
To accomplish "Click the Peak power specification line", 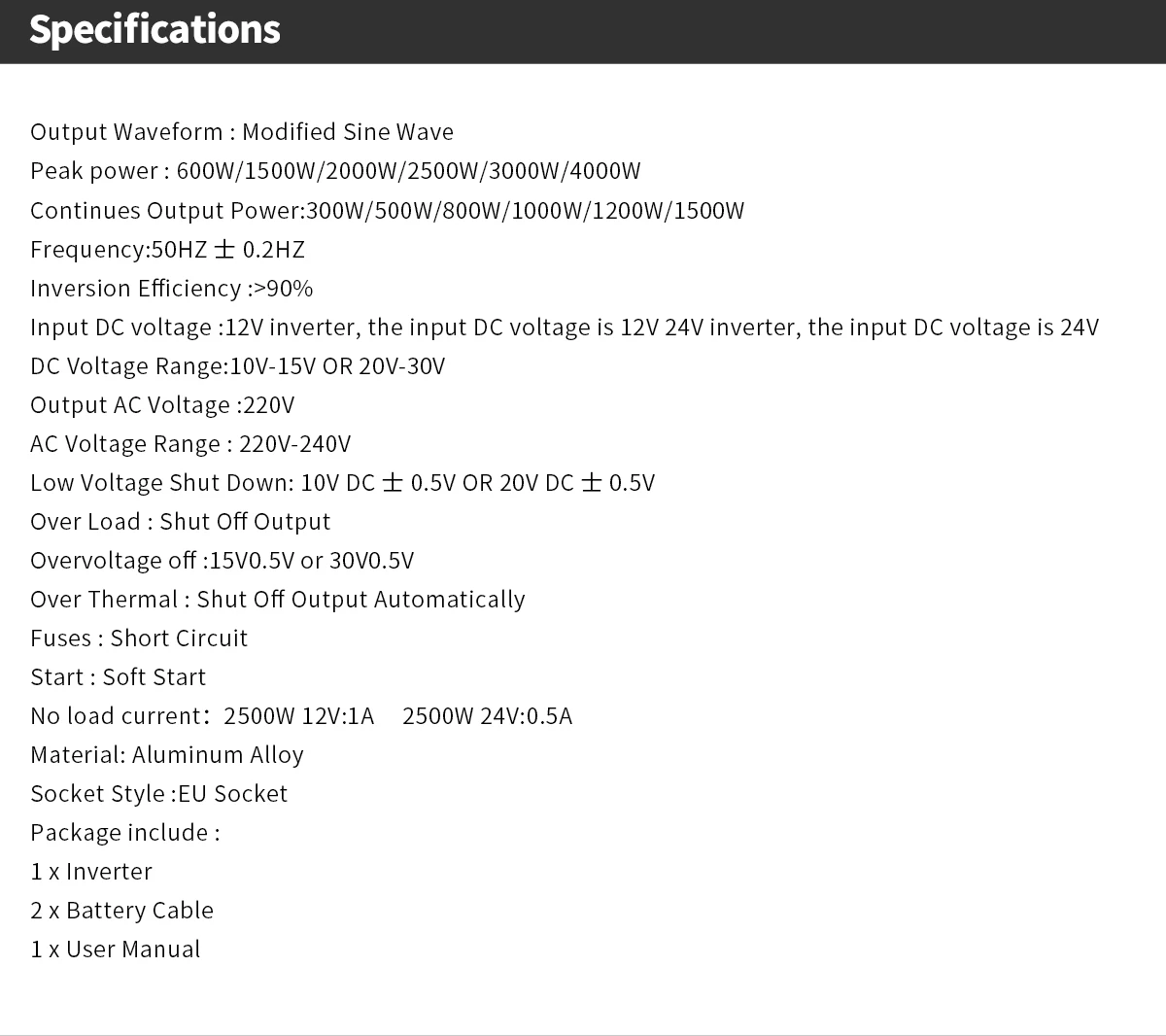I will coord(335,171).
